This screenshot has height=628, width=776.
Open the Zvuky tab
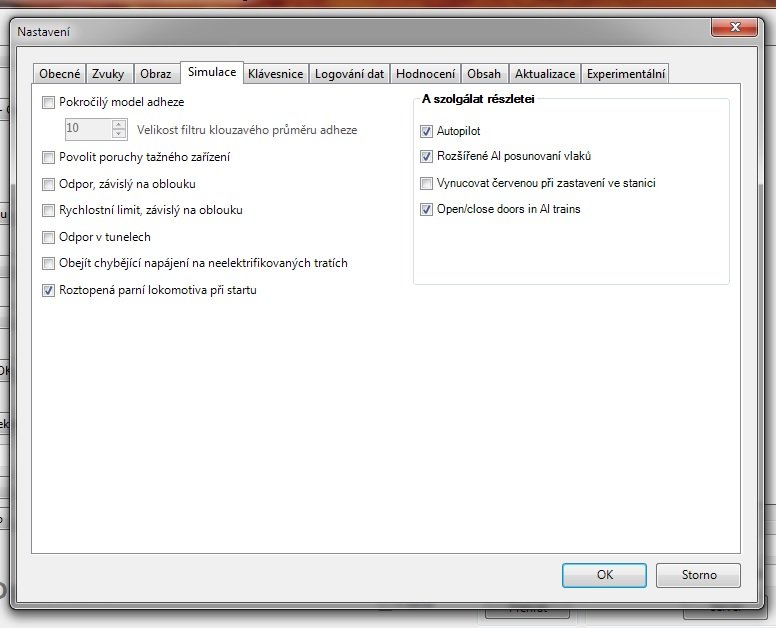click(x=108, y=74)
